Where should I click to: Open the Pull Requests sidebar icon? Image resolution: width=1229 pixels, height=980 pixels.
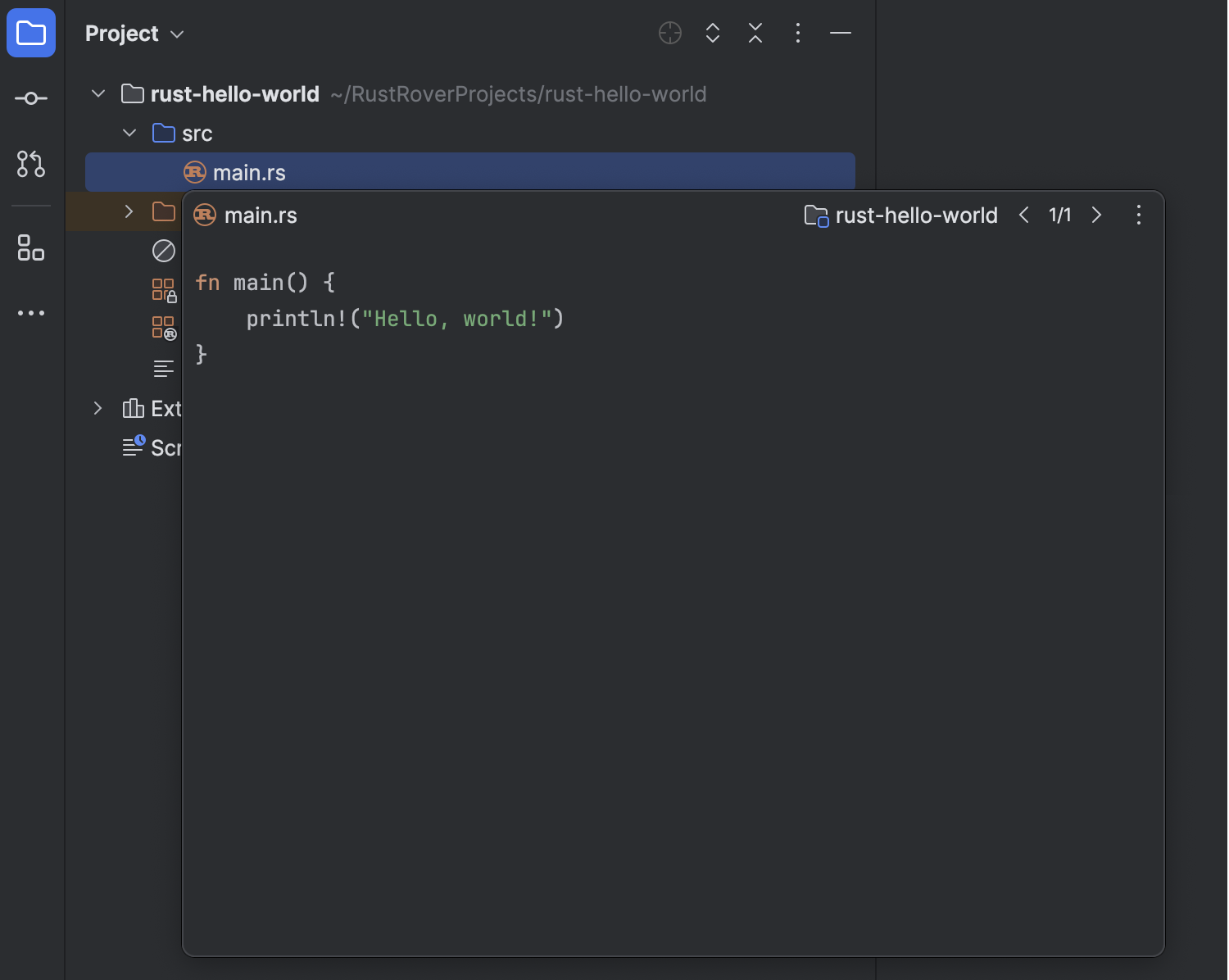[30, 165]
